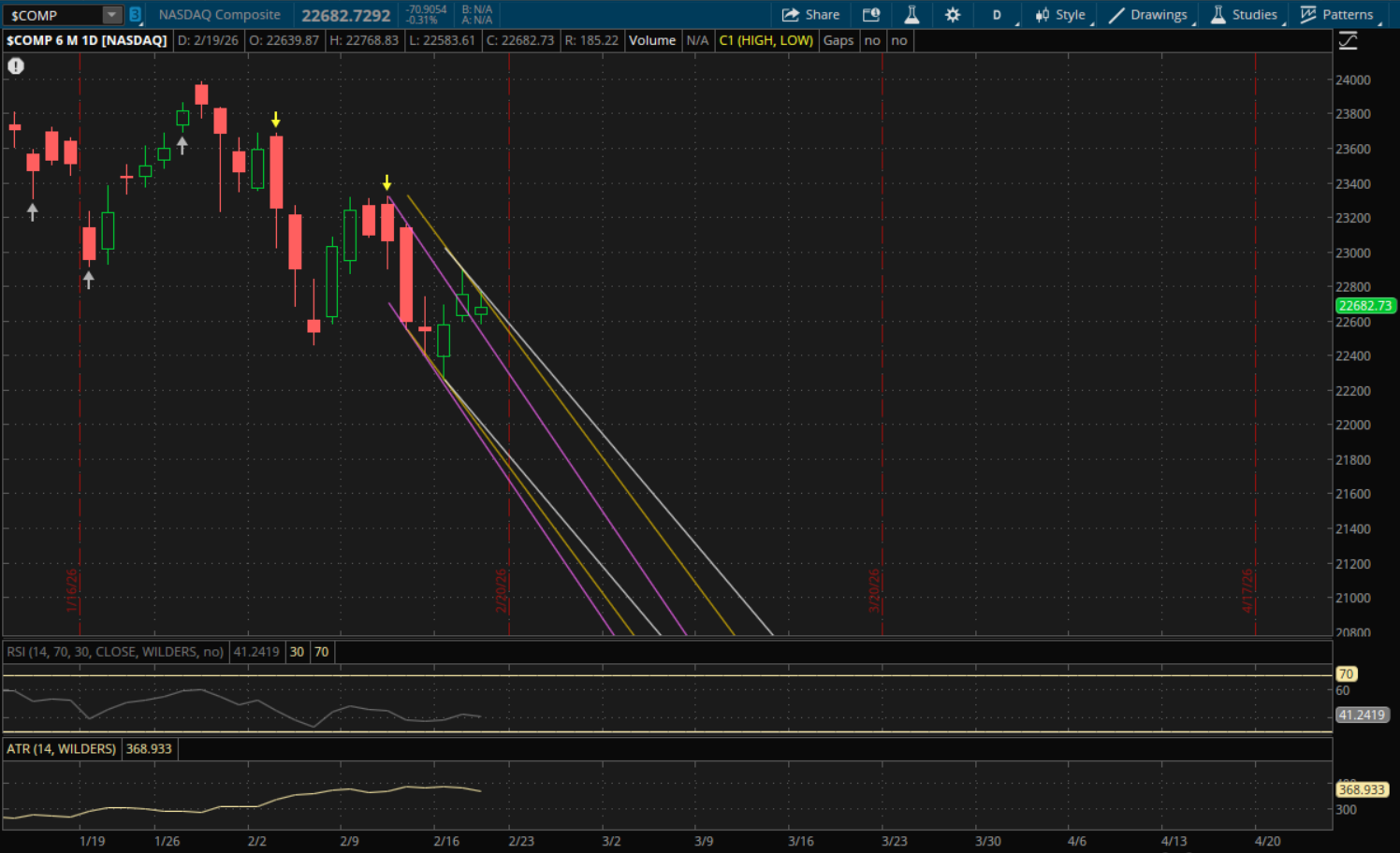The width and height of the screenshot is (1400, 853).
Task: Click the yellow down arrow signal near 2/2
Action: (276, 120)
